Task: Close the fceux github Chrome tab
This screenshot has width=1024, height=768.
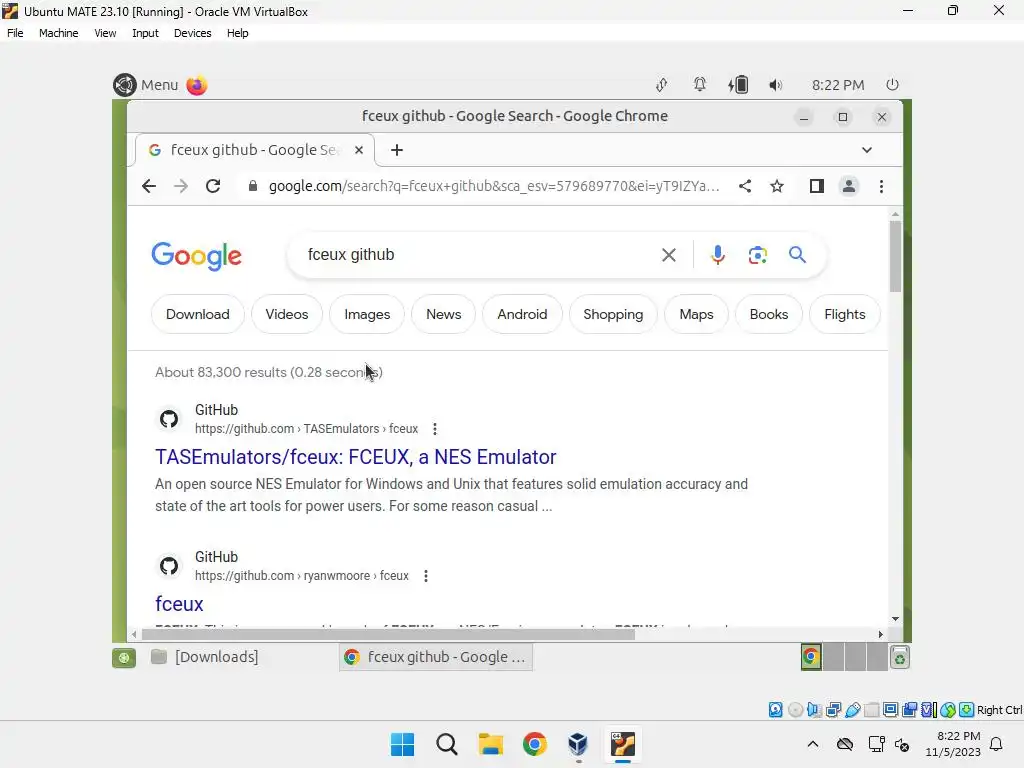Action: click(359, 150)
